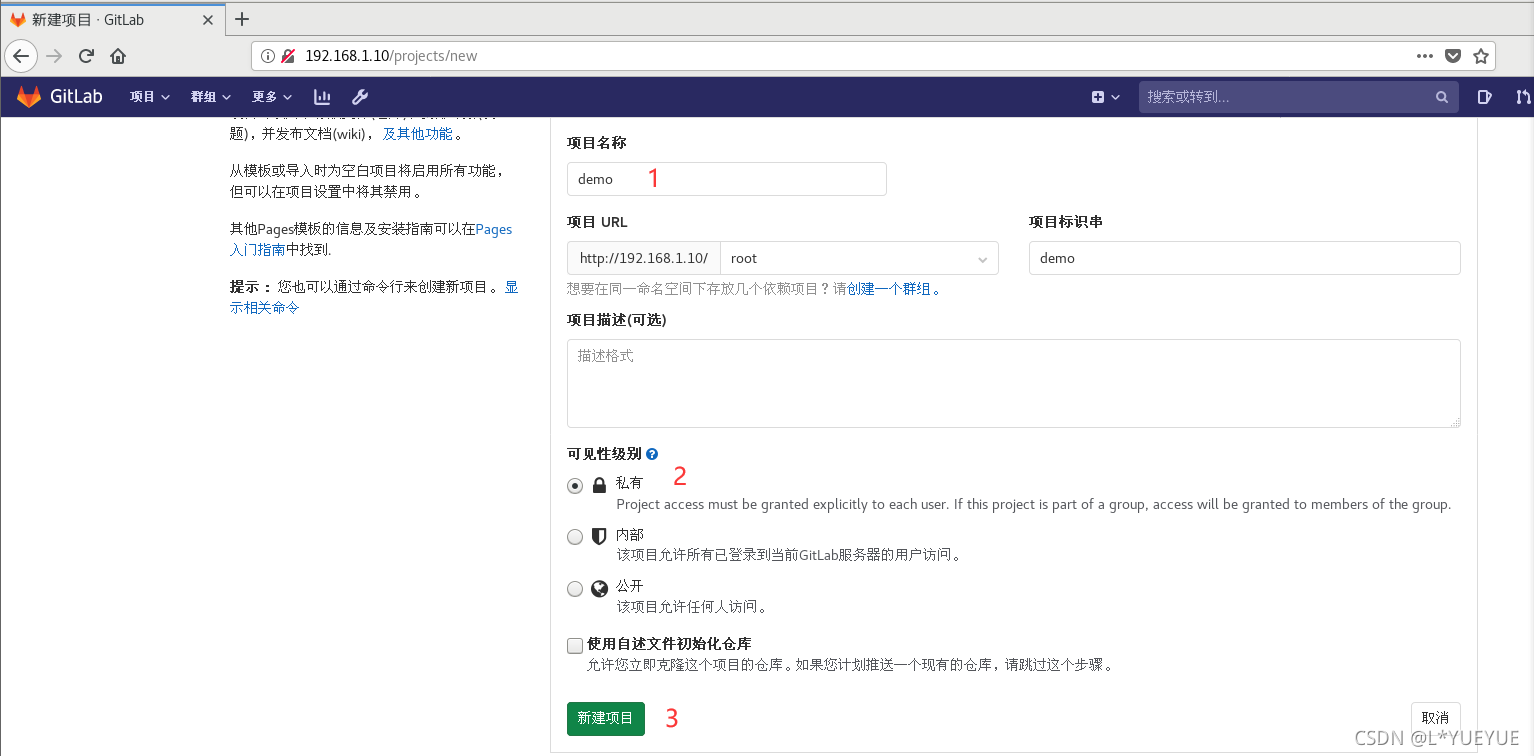Screen dimensions: 1534x756
Task: Open the issues icon in navbar
Action: click(x=1484, y=97)
